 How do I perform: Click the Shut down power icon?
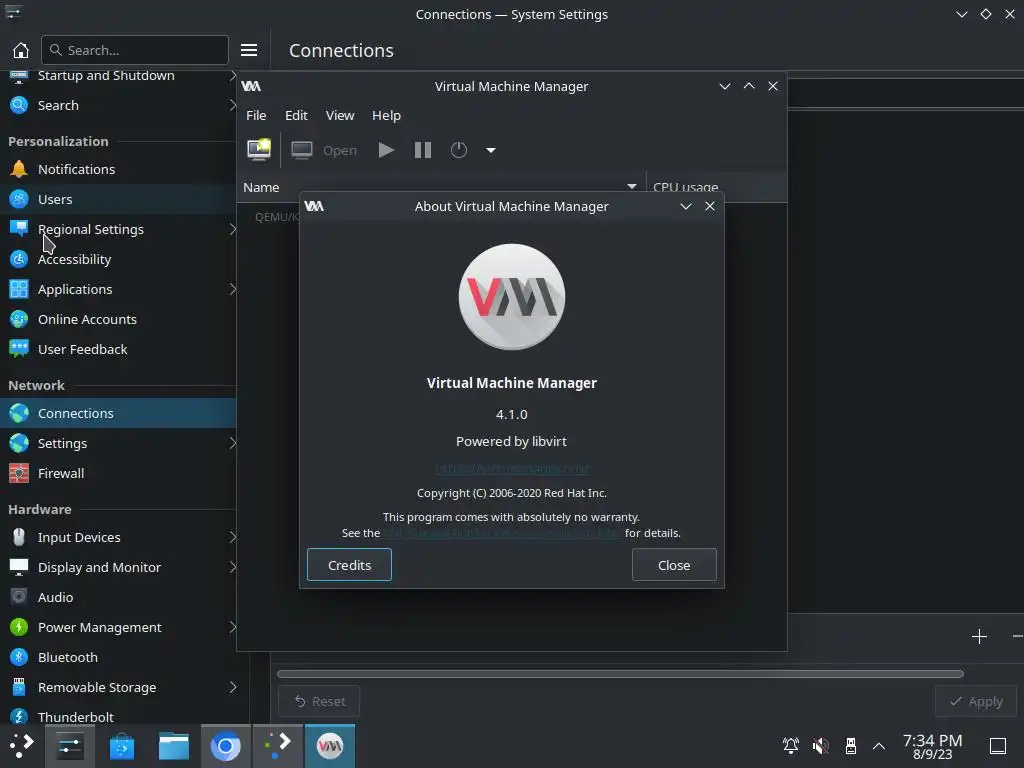pos(459,150)
